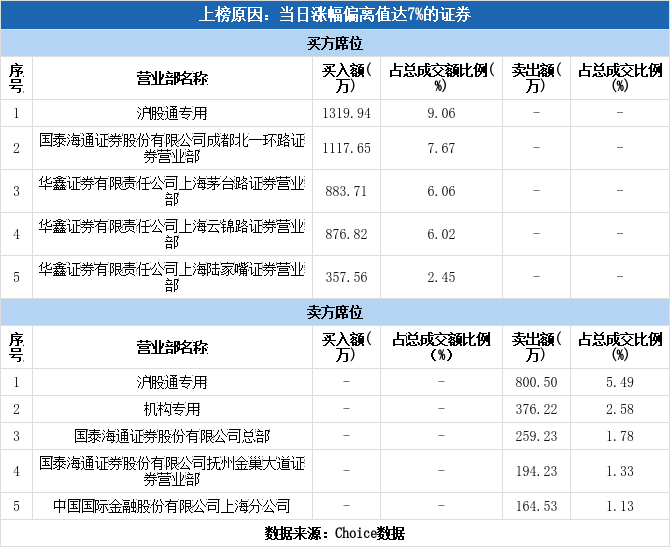Click sell amount 800.50
The height and width of the screenshot is (547, 670).
(536, 382)
